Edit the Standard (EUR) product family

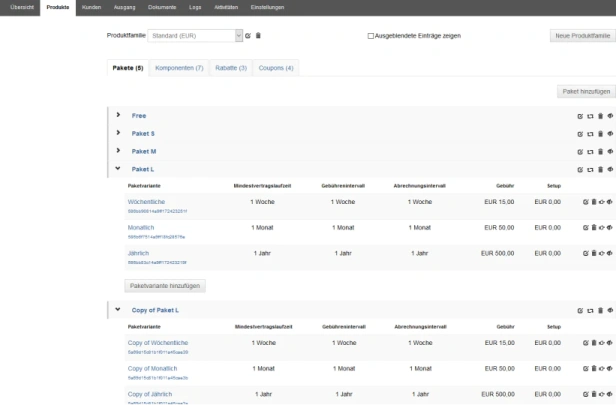coord(248,36)
